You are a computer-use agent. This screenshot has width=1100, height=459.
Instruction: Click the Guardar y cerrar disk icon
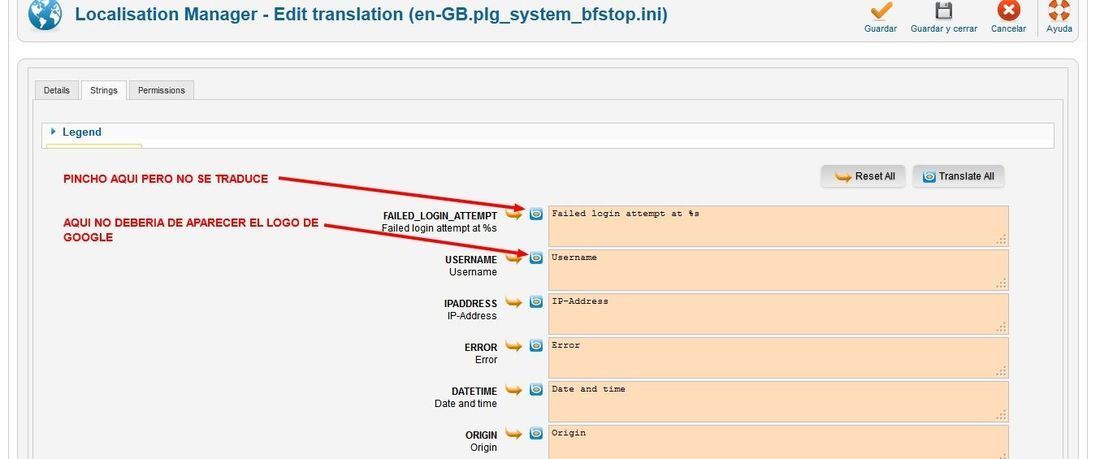point(944,11)
